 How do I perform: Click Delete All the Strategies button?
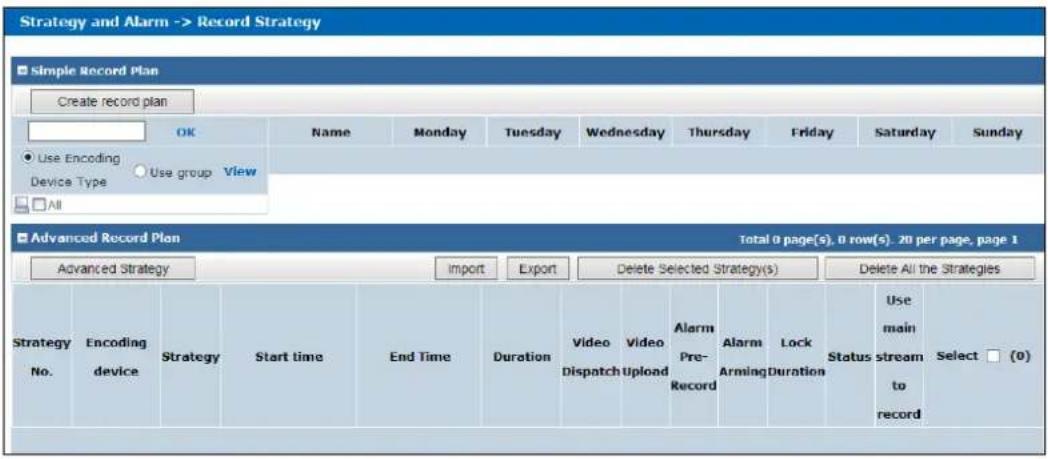coord(929,269)
